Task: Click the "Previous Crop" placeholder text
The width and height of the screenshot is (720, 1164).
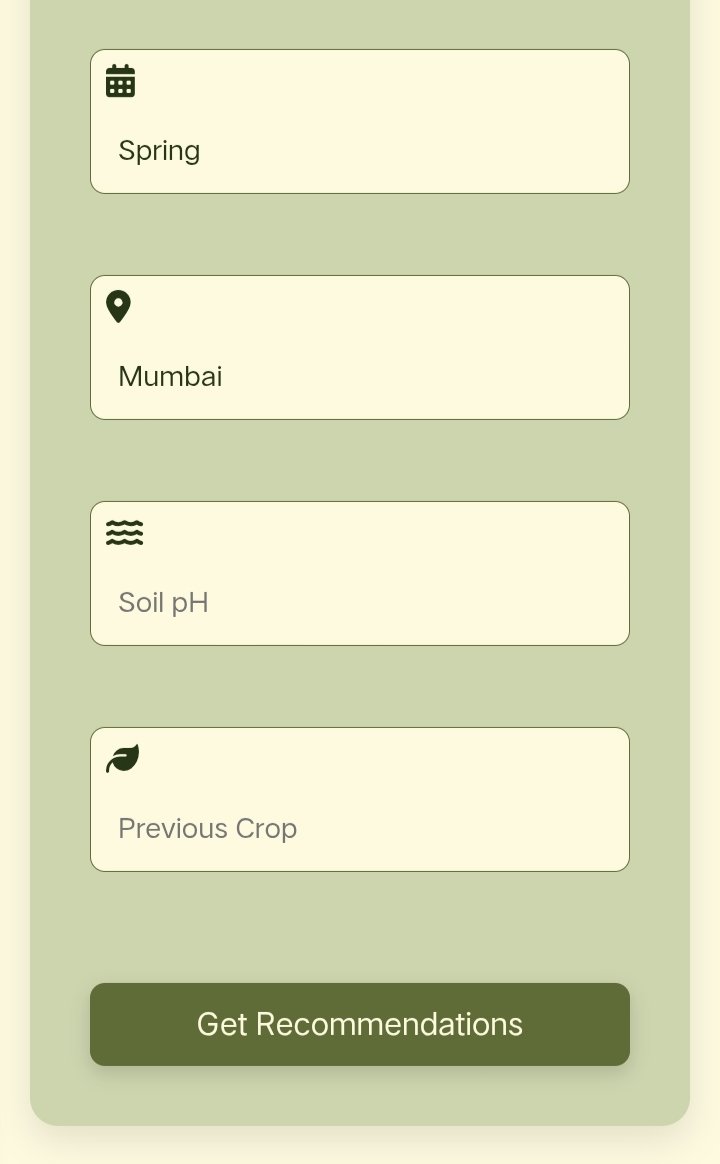Action: pyautogui.click(x=207, y=829)
